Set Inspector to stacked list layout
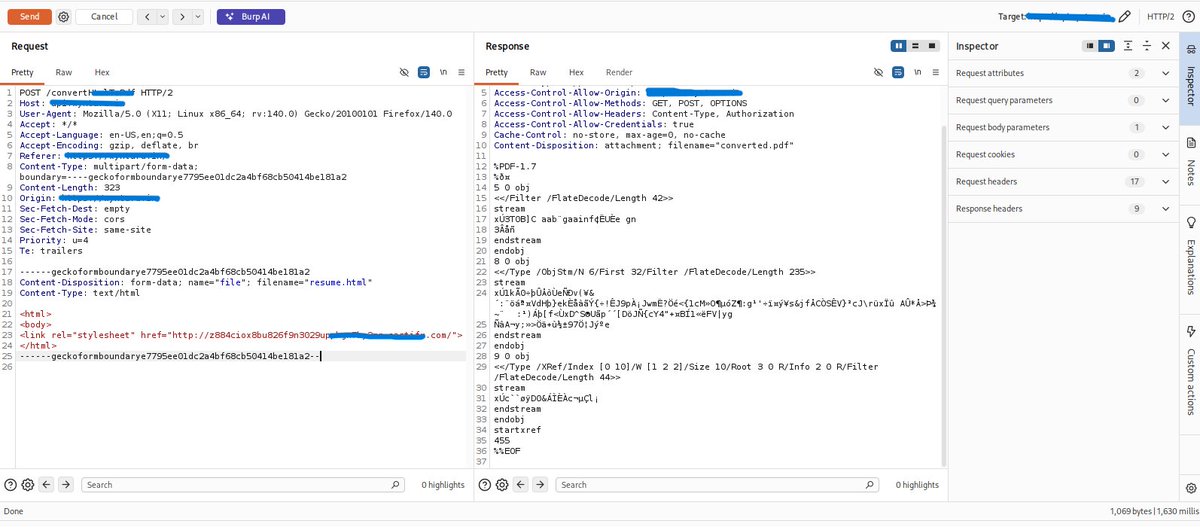Viewport: 1200px width, 527px height. (1090, 46)
